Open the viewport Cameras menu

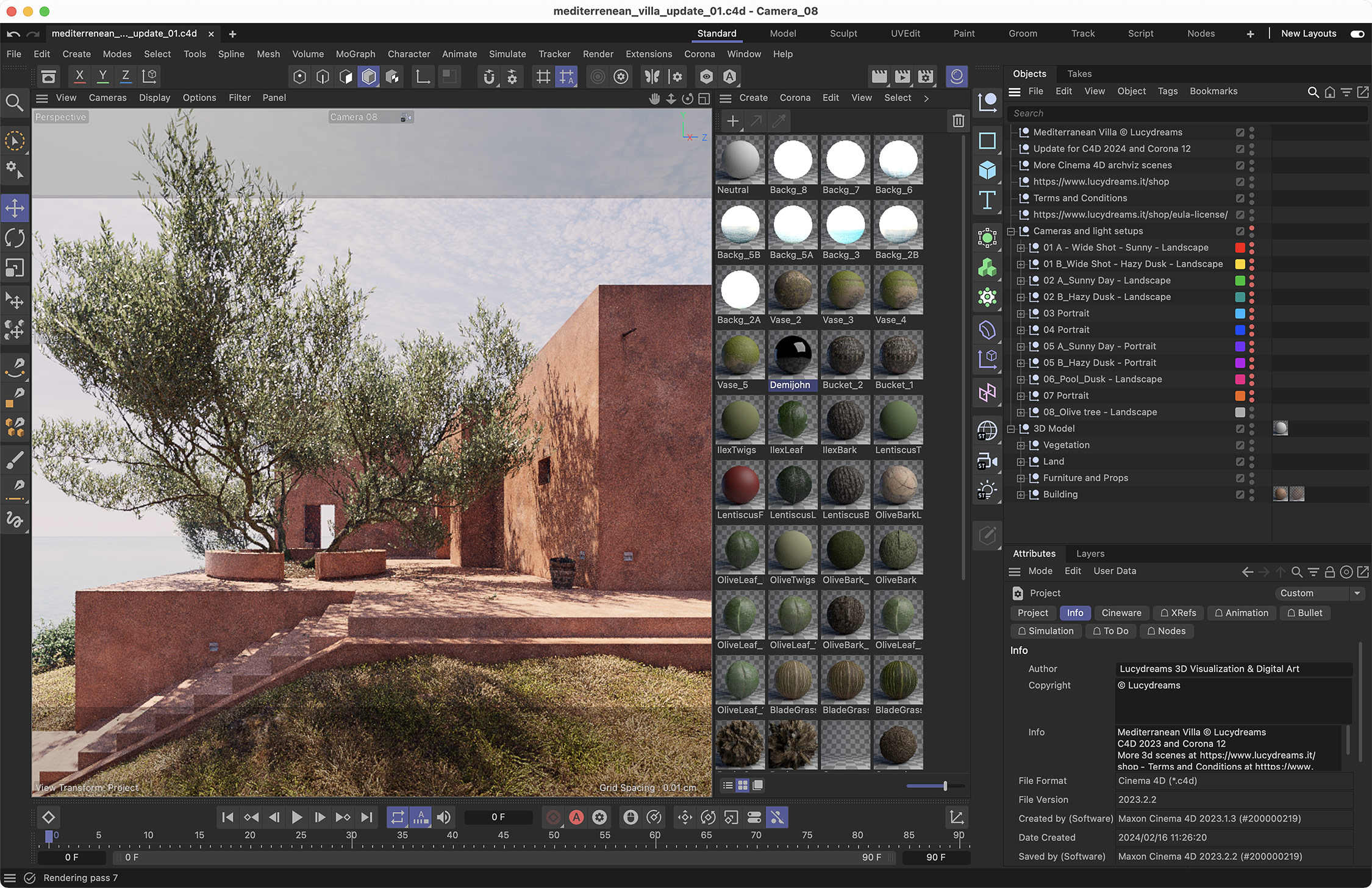107,98
